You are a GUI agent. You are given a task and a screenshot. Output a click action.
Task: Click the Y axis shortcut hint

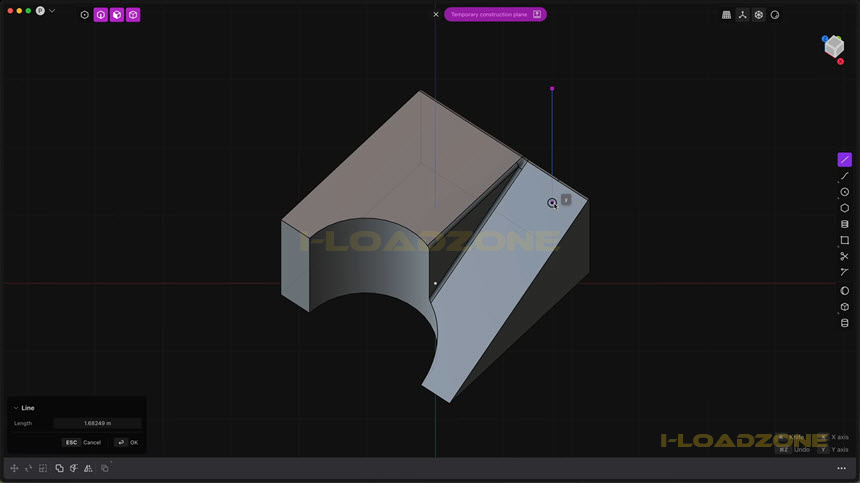coord(834,450)
